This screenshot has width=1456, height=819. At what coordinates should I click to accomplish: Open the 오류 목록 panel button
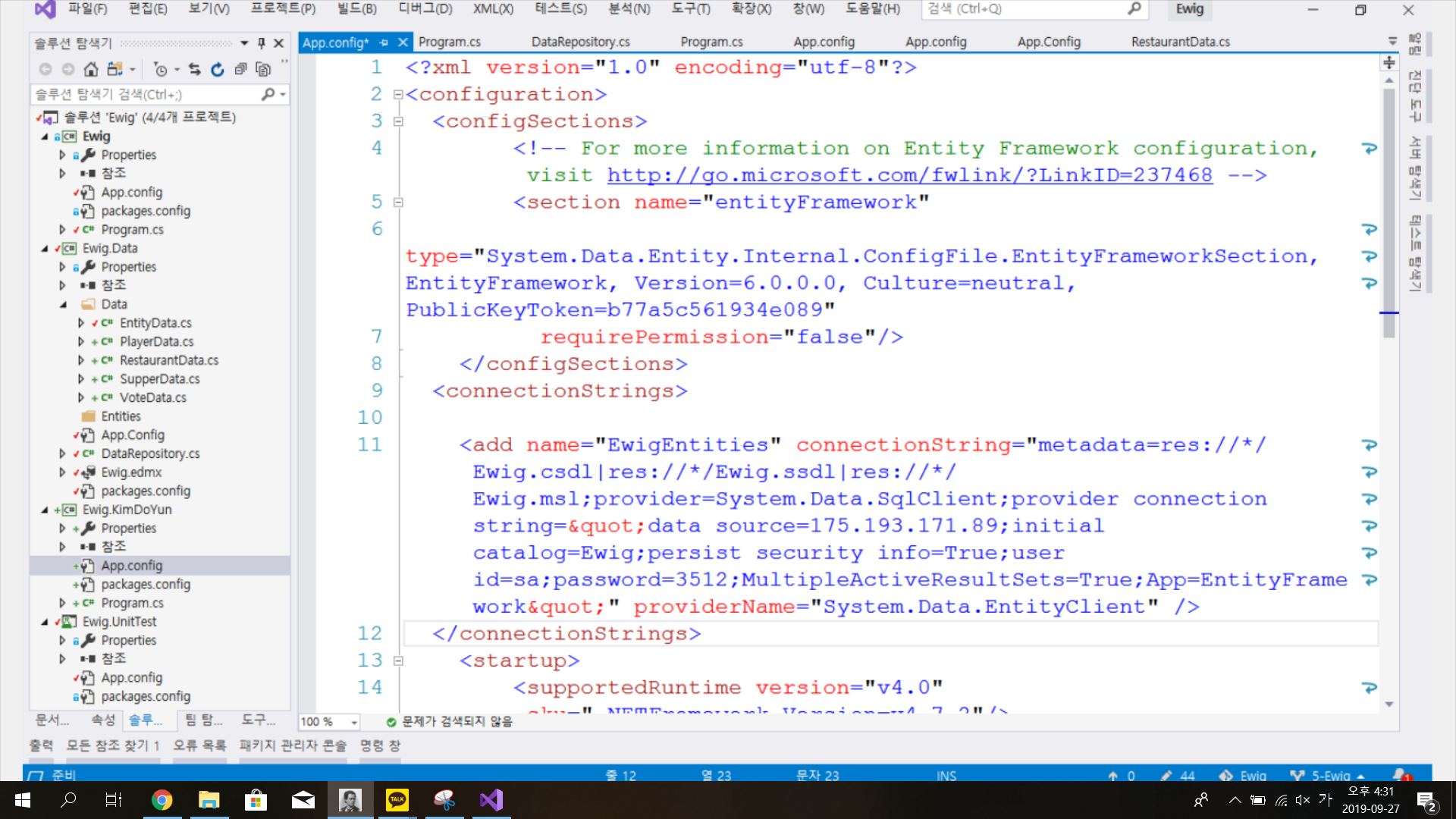coord(199,745)
